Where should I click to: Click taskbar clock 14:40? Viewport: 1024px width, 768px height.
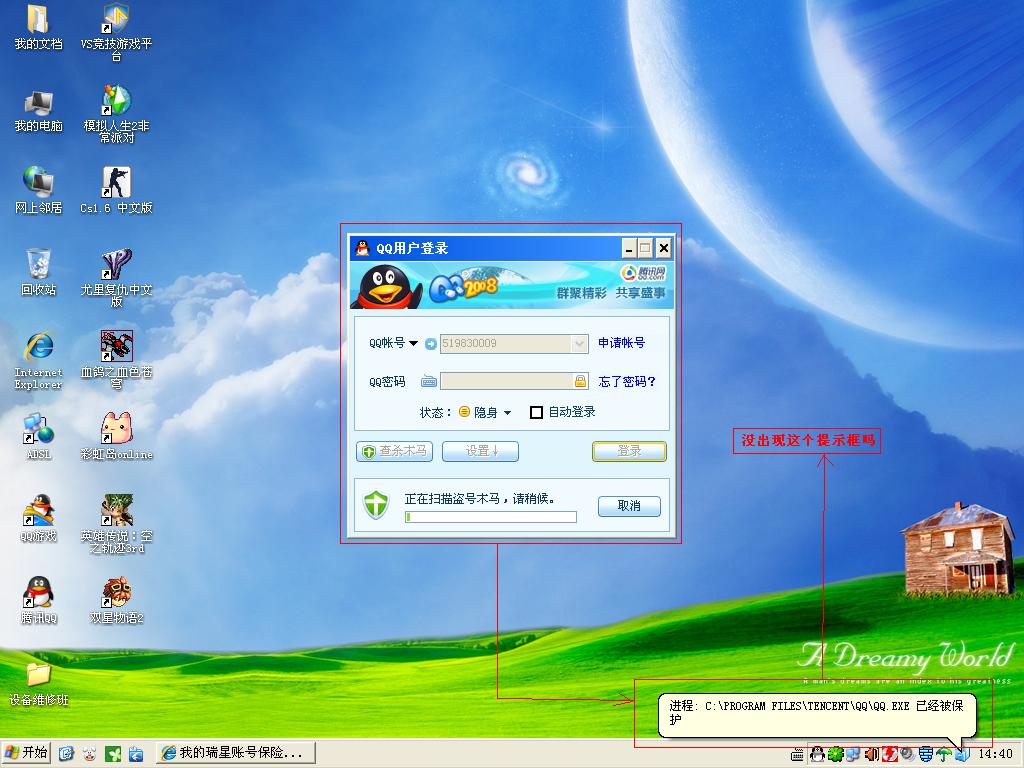pyautogui.click(x=995, y=754)
